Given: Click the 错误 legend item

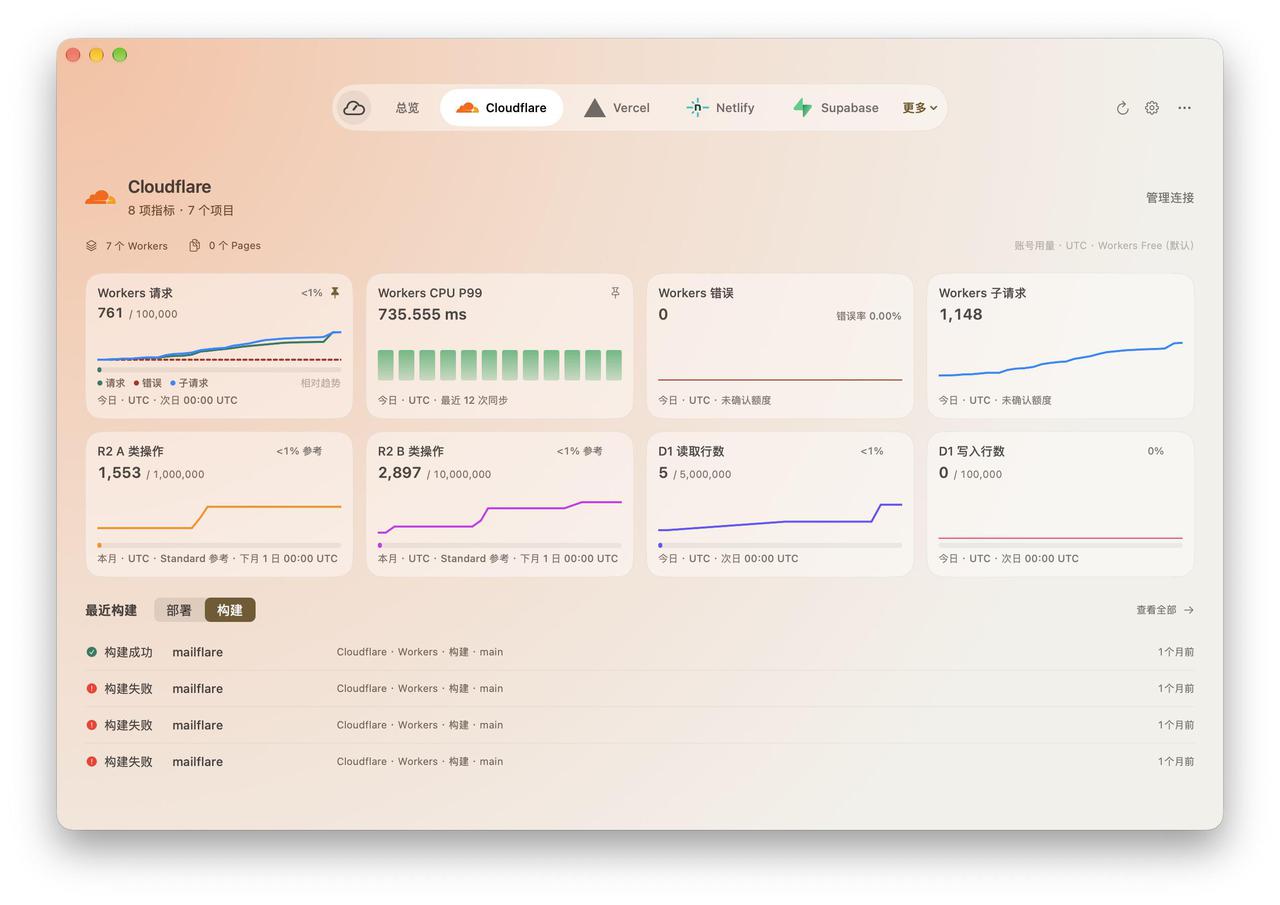Looking at the screenshot, I should (148, 383).
